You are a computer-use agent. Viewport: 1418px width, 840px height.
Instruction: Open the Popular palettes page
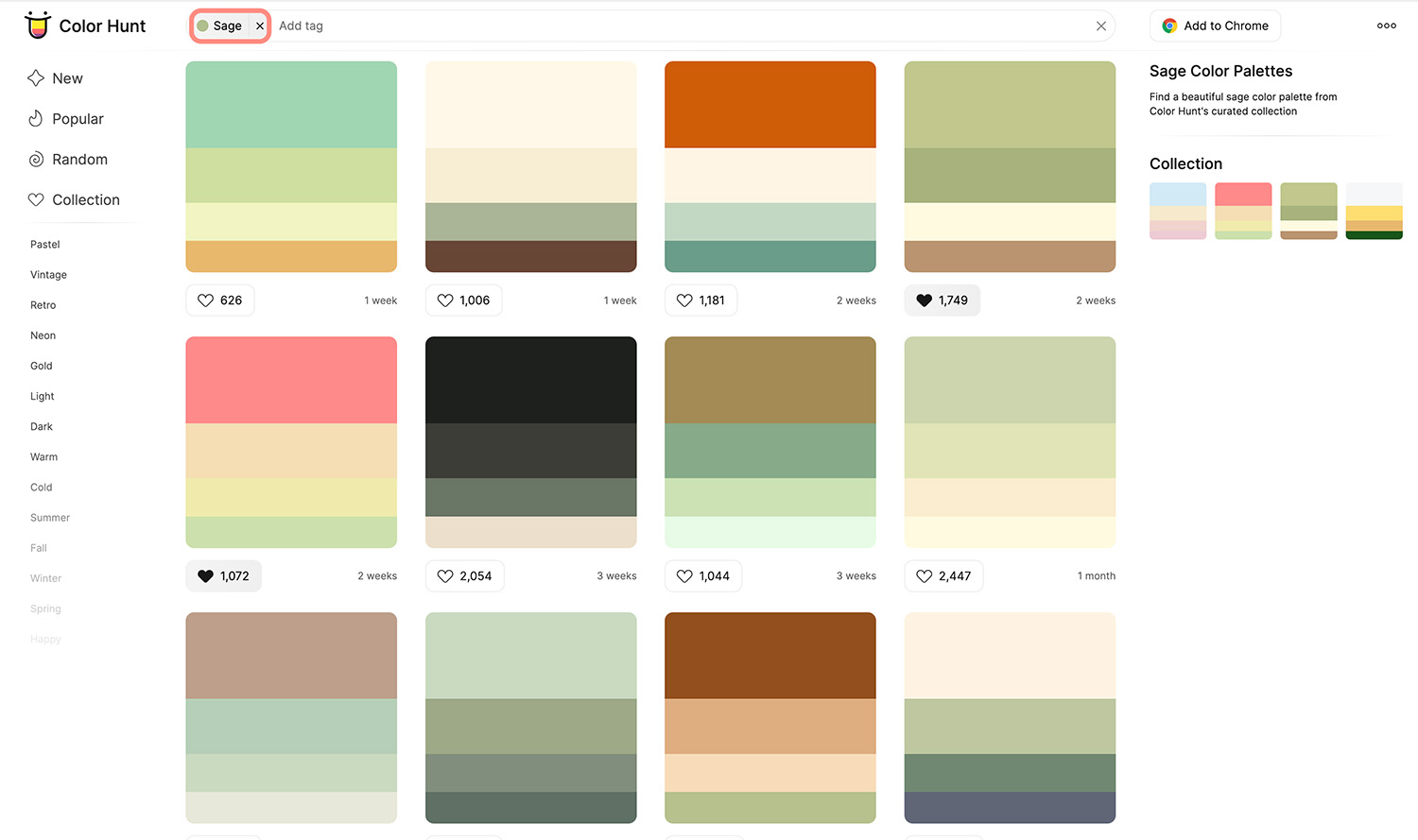tap(65, 119)
